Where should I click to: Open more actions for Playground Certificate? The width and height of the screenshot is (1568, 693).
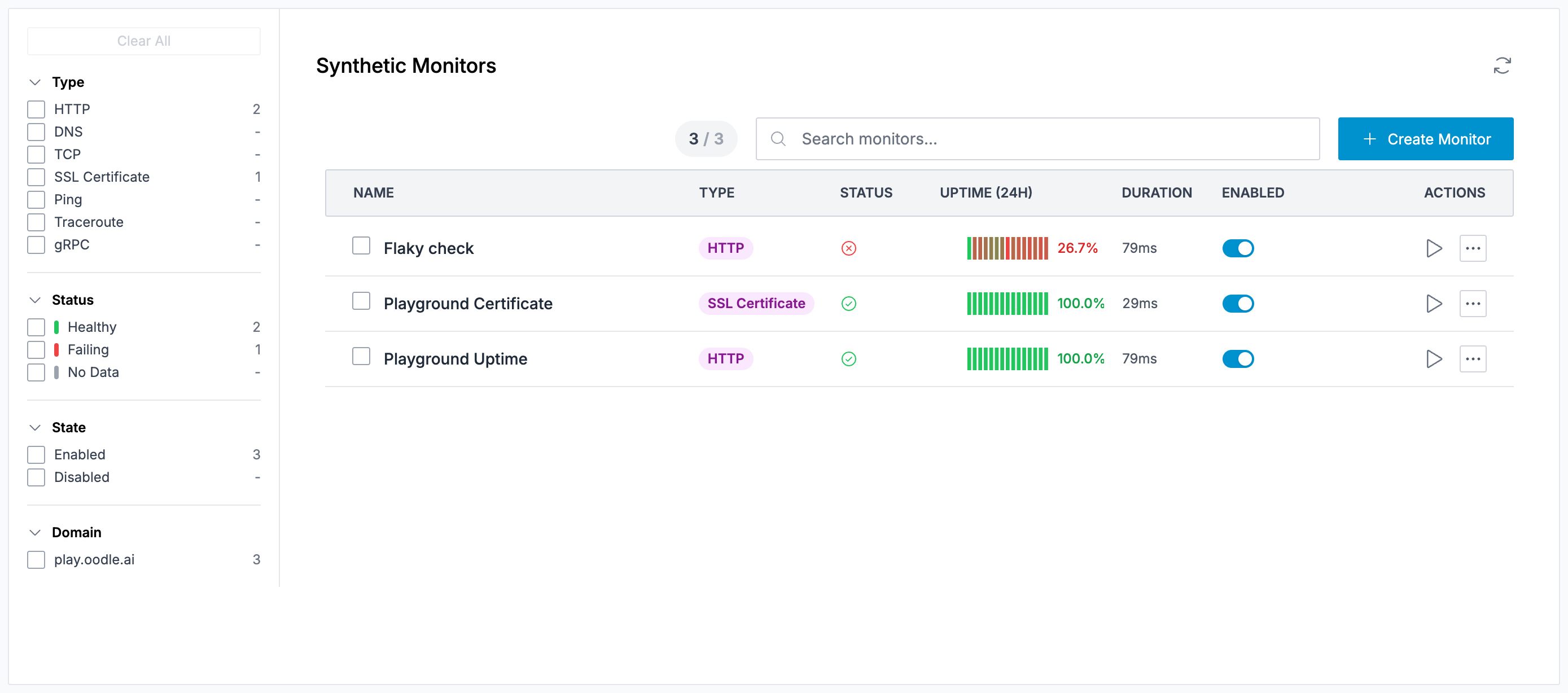click(1473, 304)
